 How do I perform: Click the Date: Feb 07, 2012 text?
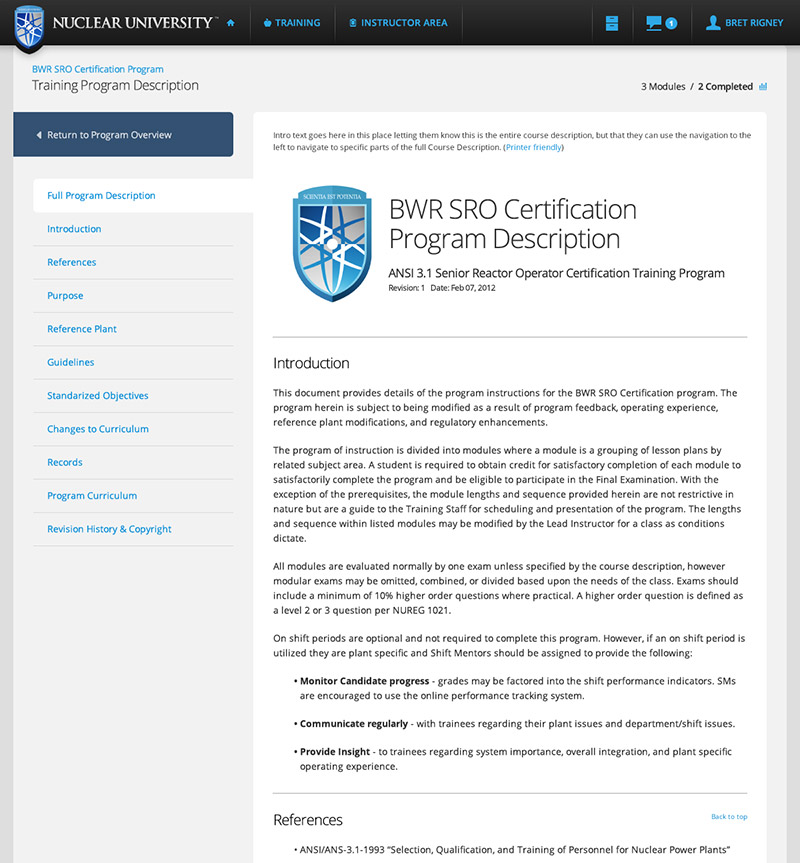[x=463, y=288]
